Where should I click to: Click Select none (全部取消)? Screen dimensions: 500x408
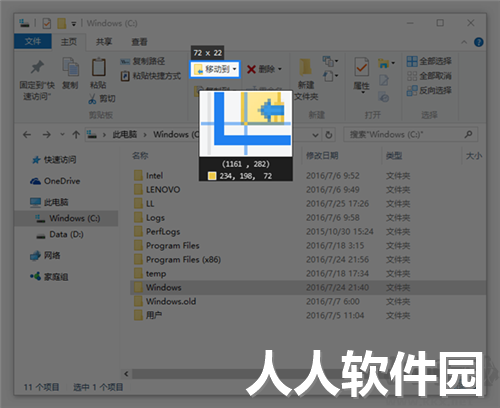coord(429,76)
